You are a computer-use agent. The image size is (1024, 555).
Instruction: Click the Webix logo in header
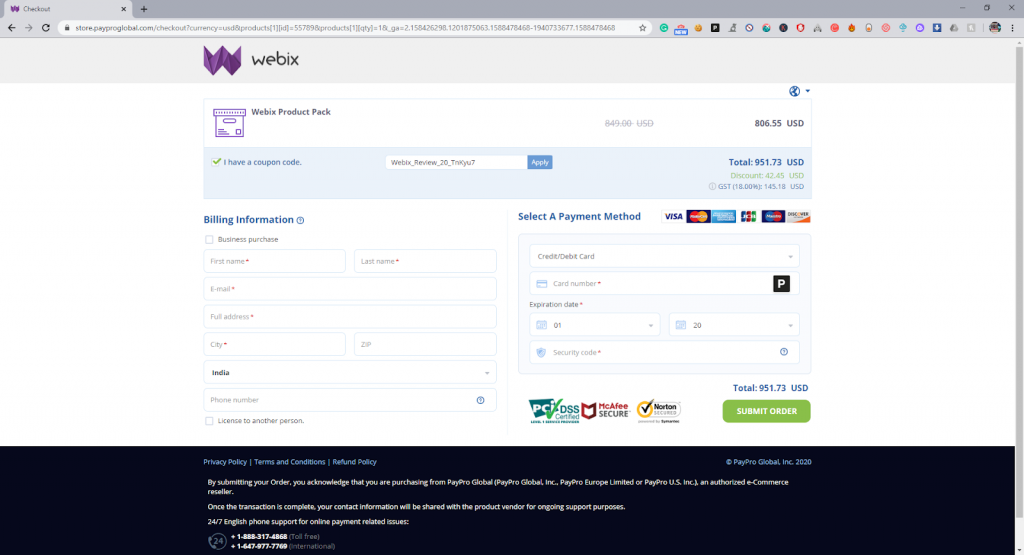coord(251,60)
